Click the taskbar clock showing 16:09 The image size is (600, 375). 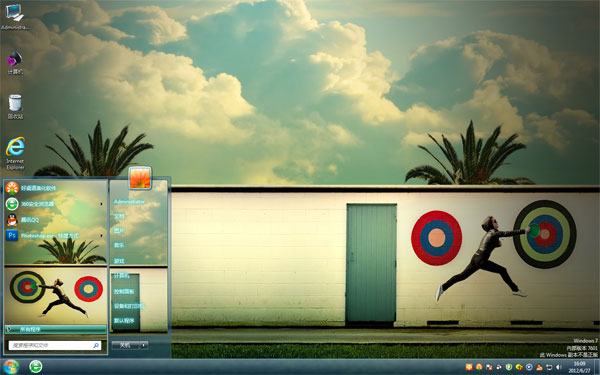579,367
